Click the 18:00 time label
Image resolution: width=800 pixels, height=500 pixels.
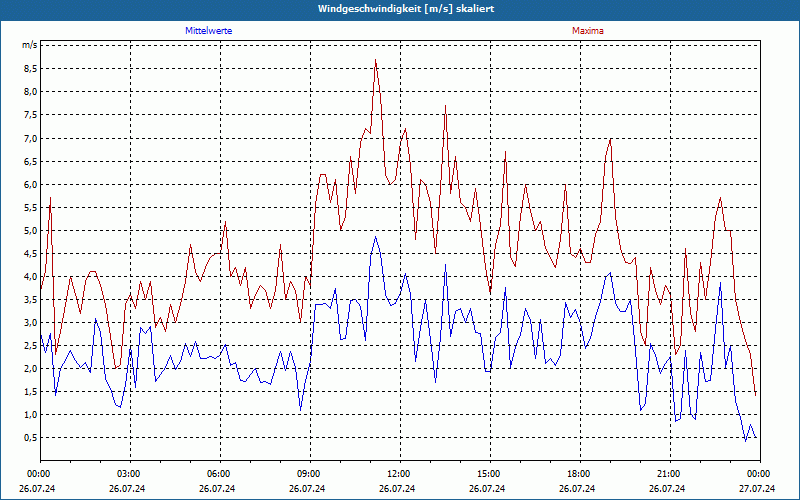[577, 474]
